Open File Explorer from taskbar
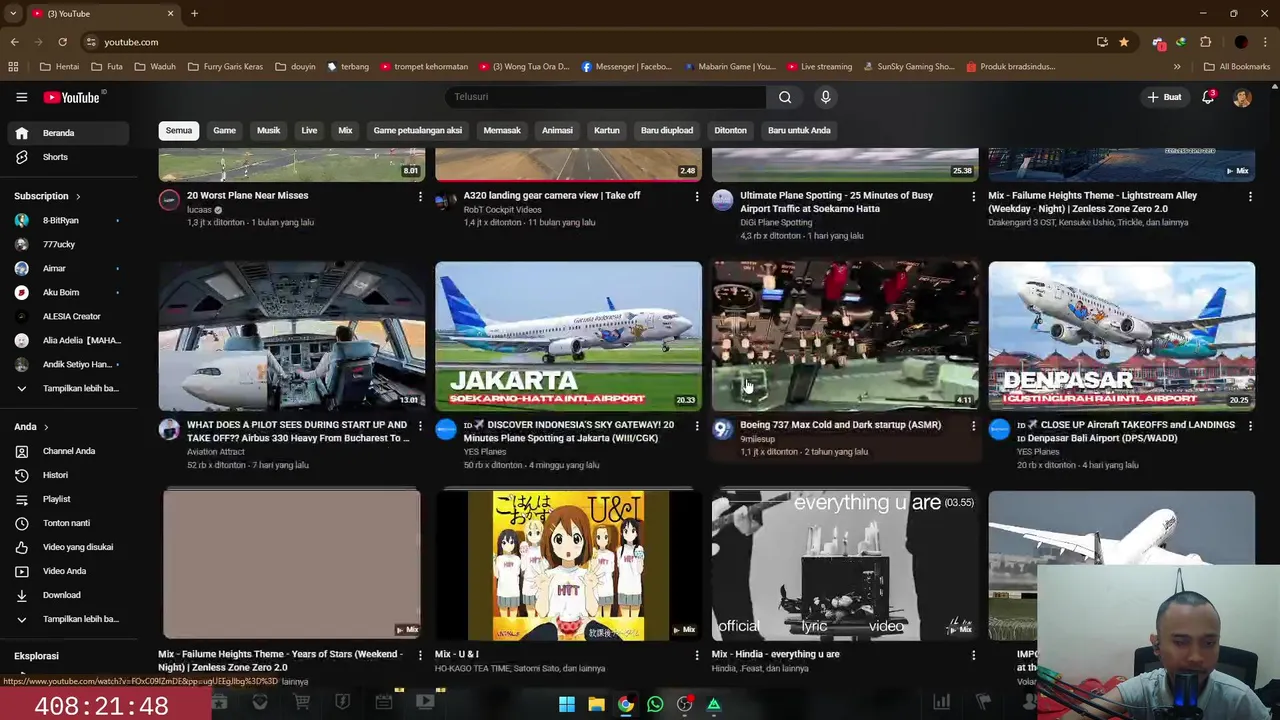Image resolution: width=1280 pixels, height=720 pixels. click(x=596, y=704)
